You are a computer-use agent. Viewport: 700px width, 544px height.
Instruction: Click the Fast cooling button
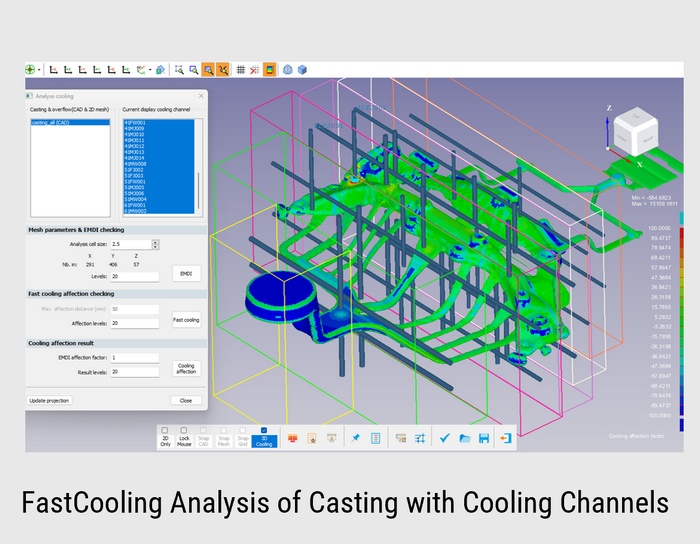pos(186,320)
